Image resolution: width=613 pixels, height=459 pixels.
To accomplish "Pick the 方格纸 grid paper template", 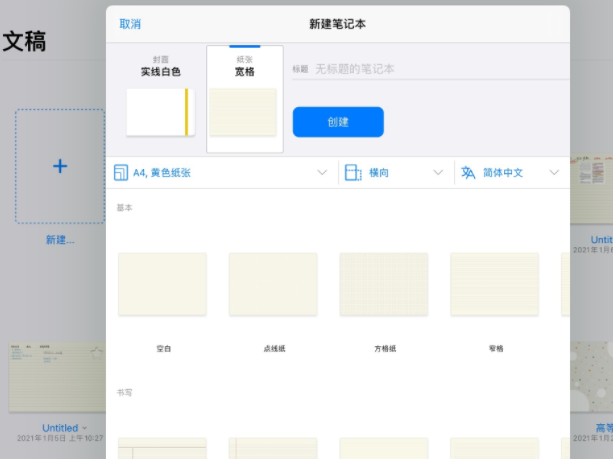I will pyautogui.click(x=384, y=284).
